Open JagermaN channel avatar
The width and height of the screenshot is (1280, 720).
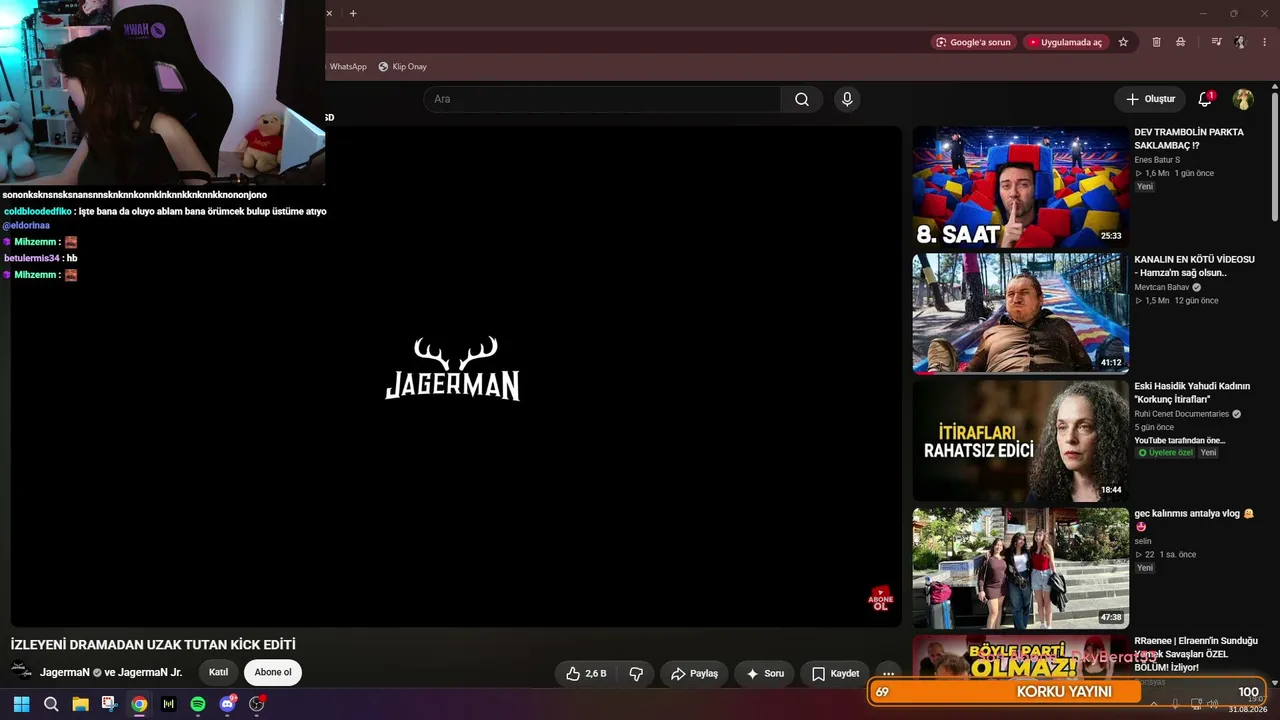(21, 672)
